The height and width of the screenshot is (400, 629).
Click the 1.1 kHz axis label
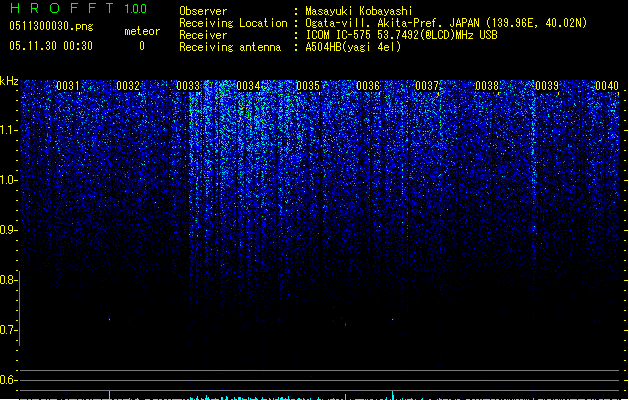tap(8, 130)
